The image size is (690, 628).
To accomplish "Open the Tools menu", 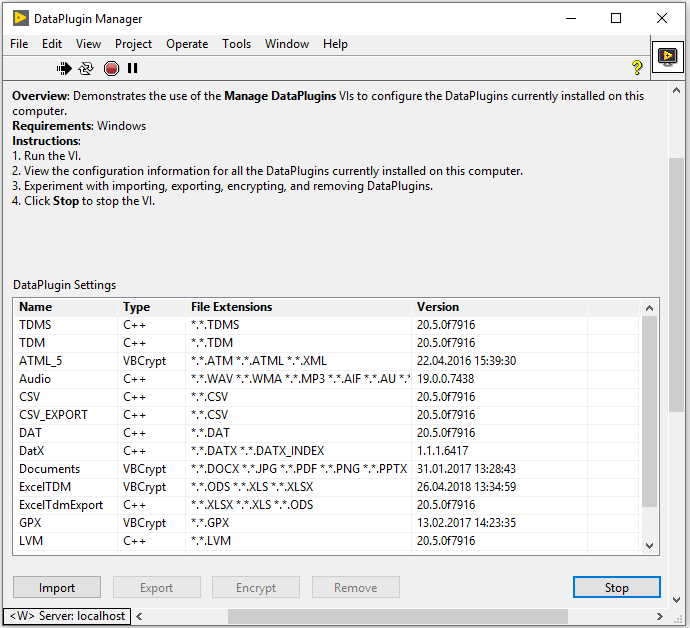I will point(236,44).
